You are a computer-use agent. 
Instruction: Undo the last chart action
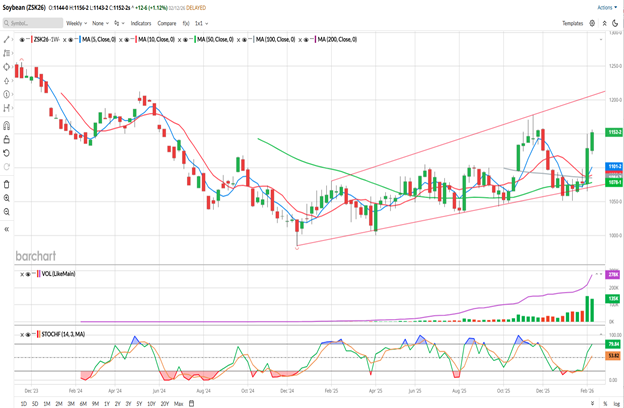tap(6, 153)
